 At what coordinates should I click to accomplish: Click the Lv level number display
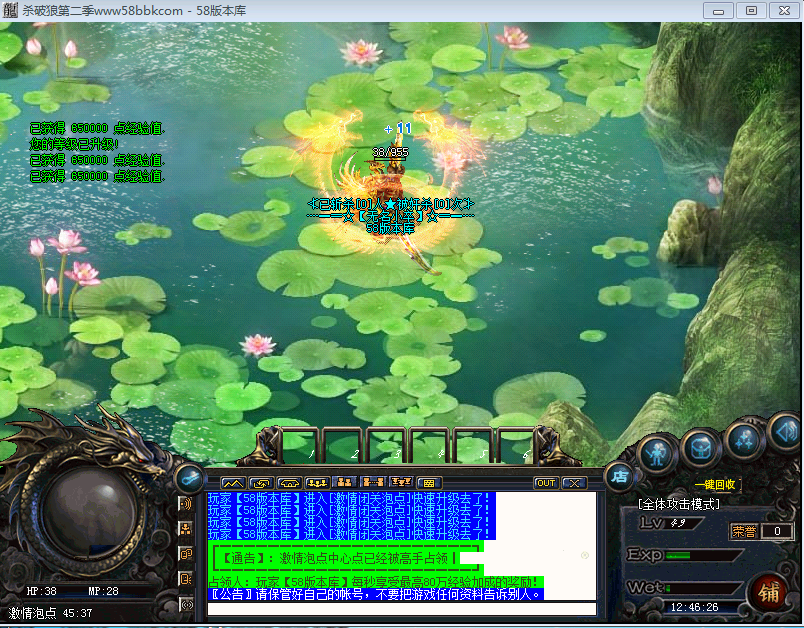point(678,523)
